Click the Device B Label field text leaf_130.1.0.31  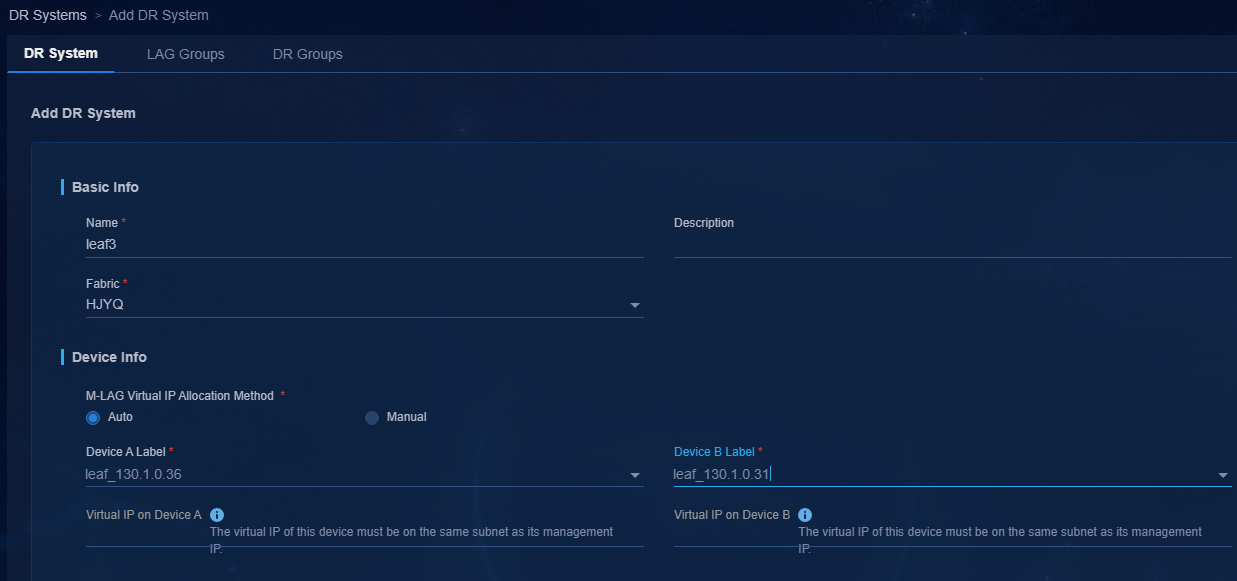tap(721, 474)
